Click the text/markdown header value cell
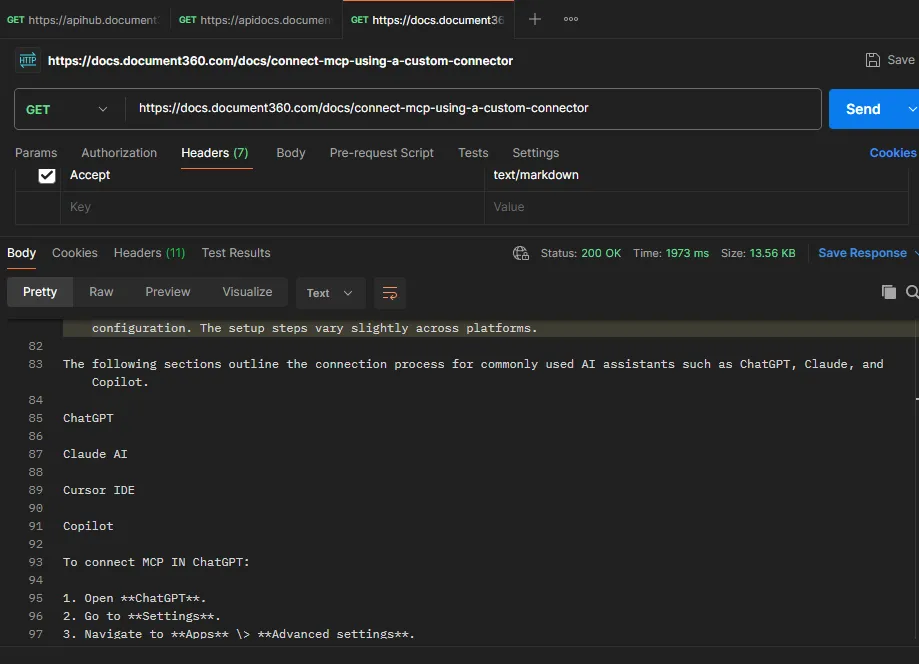Screen dimensions: 919x664 [x=696, y=175]
